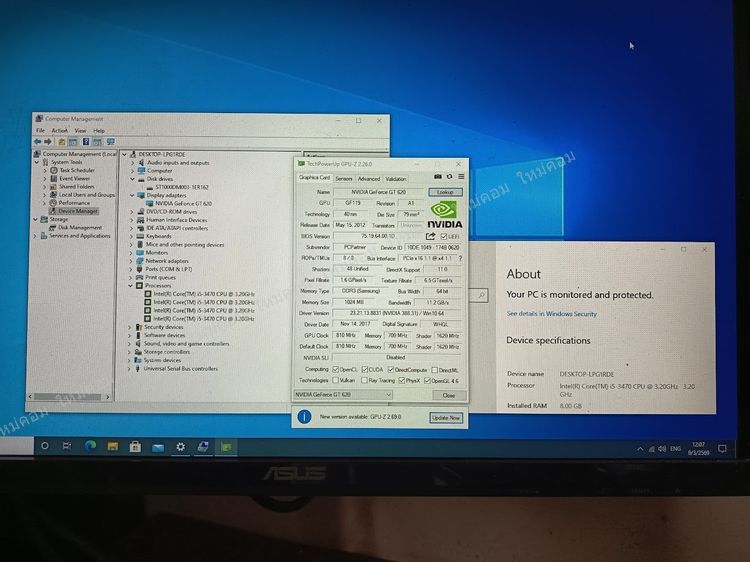
Task: Click the NVIDIA logo in GPU-Z
Action: [444, 214]
